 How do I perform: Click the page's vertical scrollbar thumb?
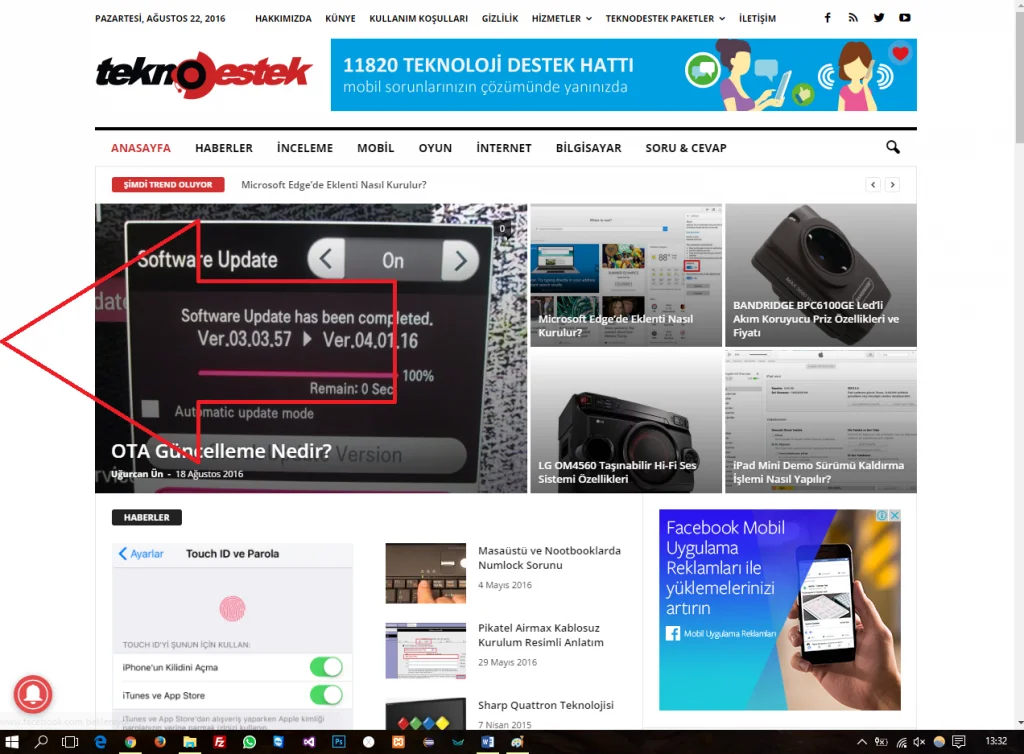(1017, 80)
